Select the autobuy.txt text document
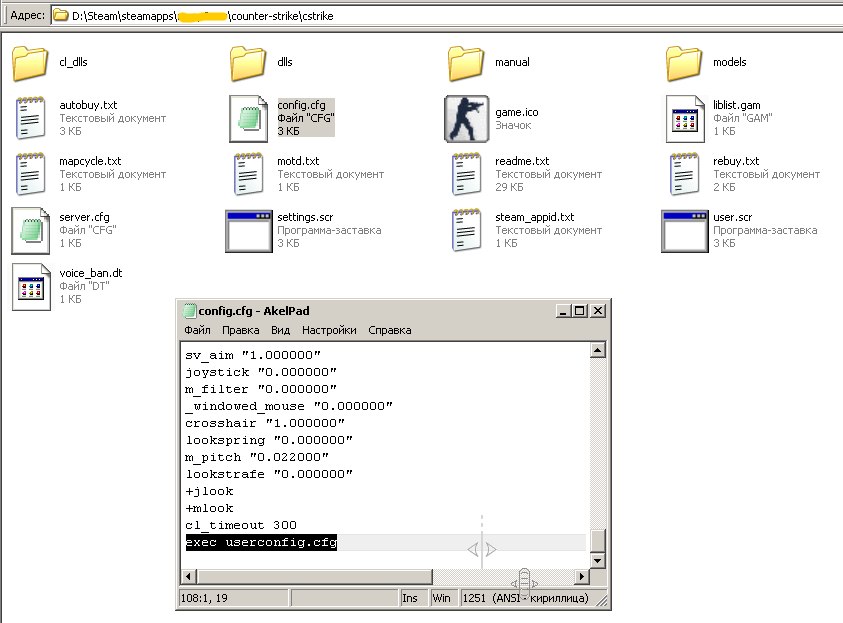This screenshot has height=623, width=843. [32, 118]
